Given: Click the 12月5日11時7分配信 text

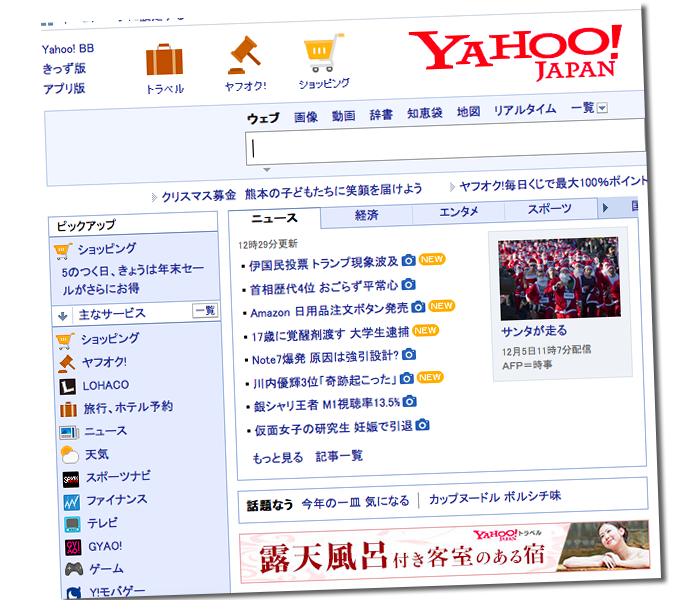Looking at the screenshot, I should tap(546, 350).
